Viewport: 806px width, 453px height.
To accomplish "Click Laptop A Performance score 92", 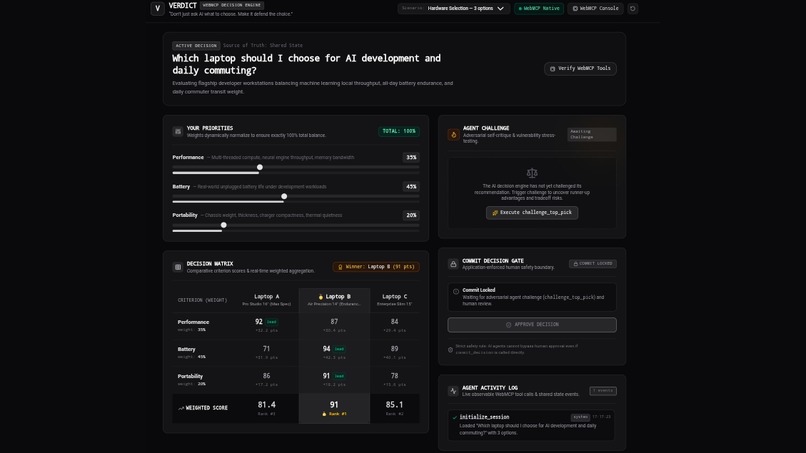I will (x=259, y=321).
